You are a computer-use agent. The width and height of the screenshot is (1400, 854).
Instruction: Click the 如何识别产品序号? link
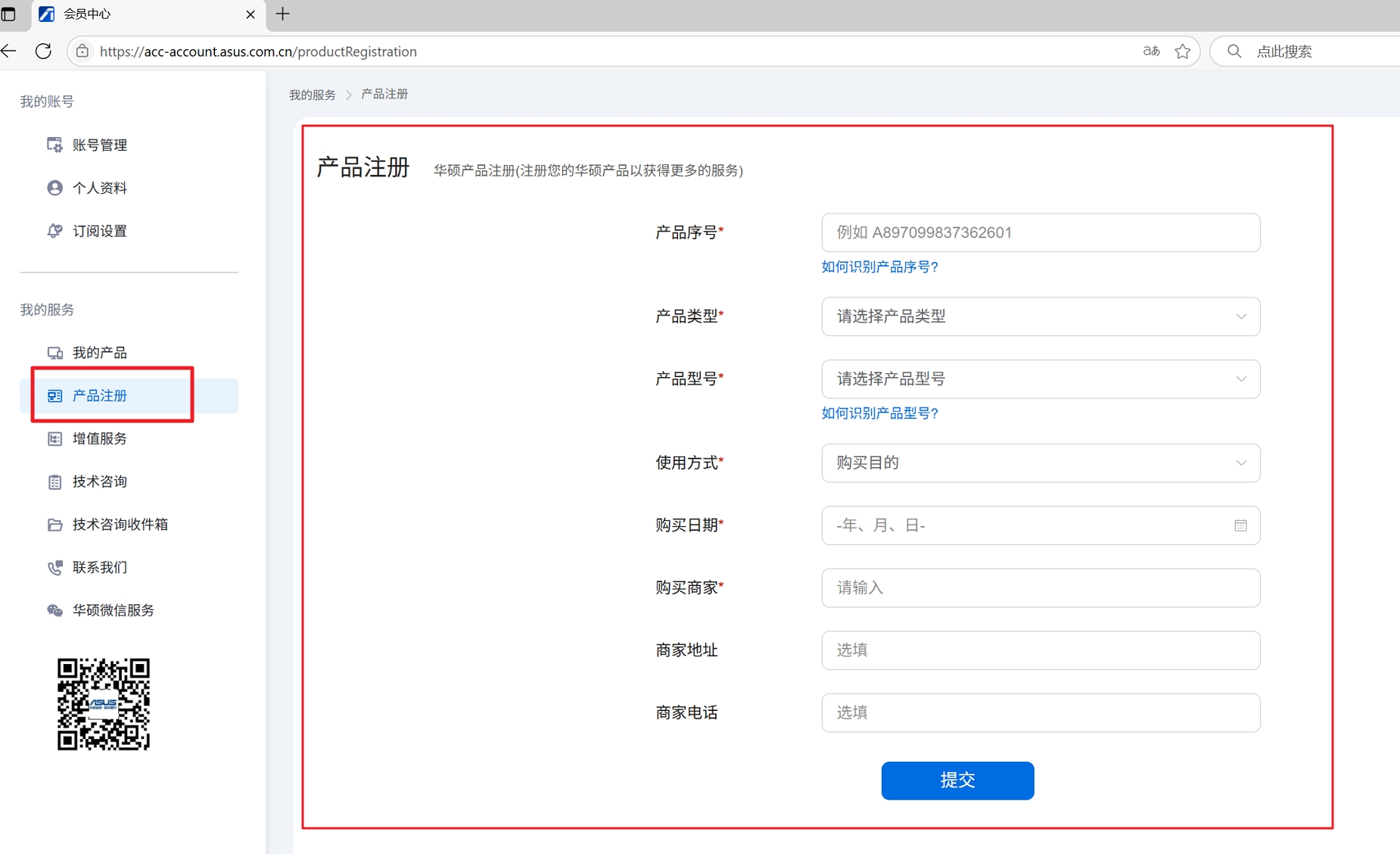point(880,266)
